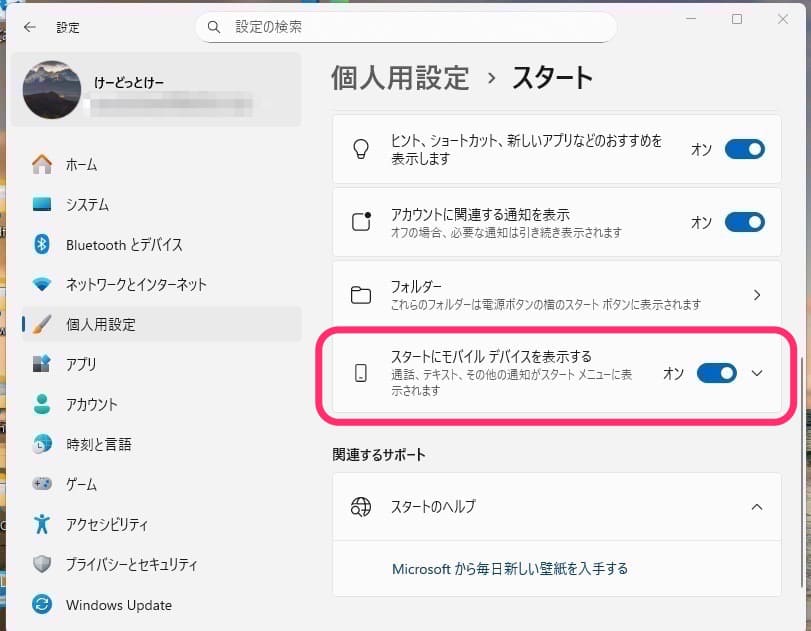Toggle アカウントに関連する通知を表示 switch
Screen dimensions: 811x631
pos(744,222)
